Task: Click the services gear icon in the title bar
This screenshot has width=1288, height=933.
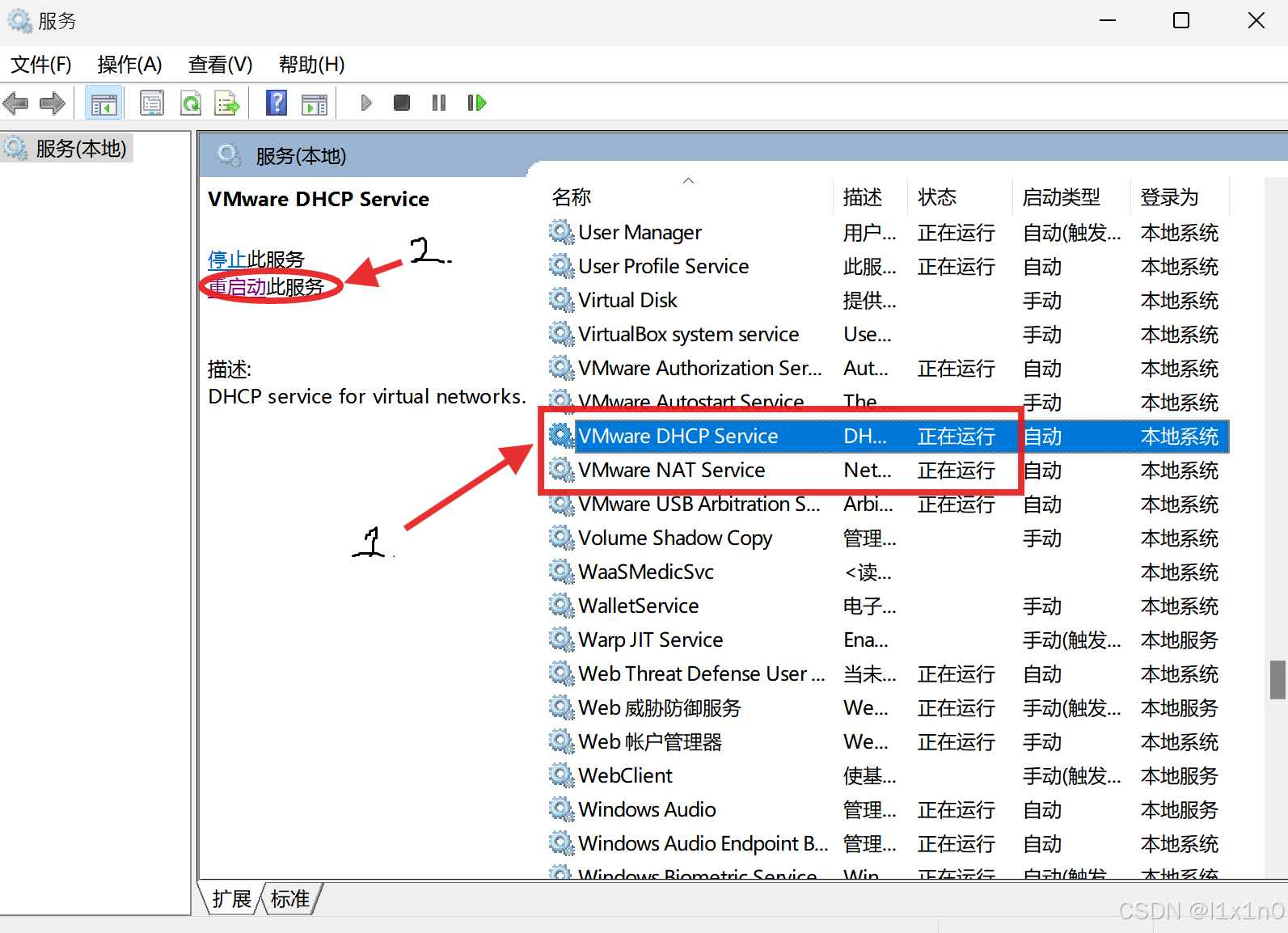Action: [19, 20]
